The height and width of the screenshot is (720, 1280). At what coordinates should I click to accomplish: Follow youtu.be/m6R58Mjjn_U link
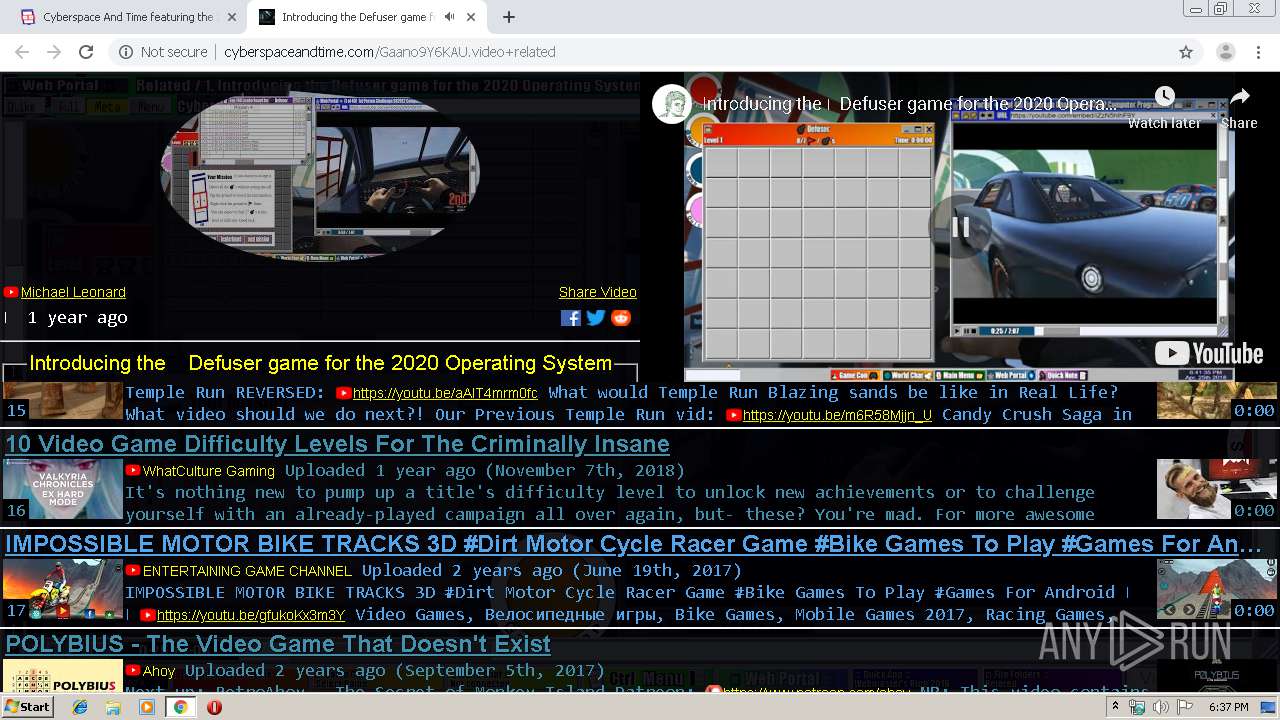pos(837,415)
